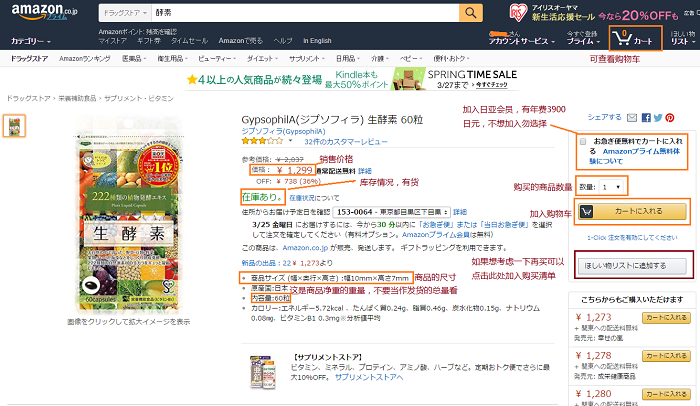This screenshot has height=406, width=700.
Task: Share on Pinterest icon
Action: [670, 118]
